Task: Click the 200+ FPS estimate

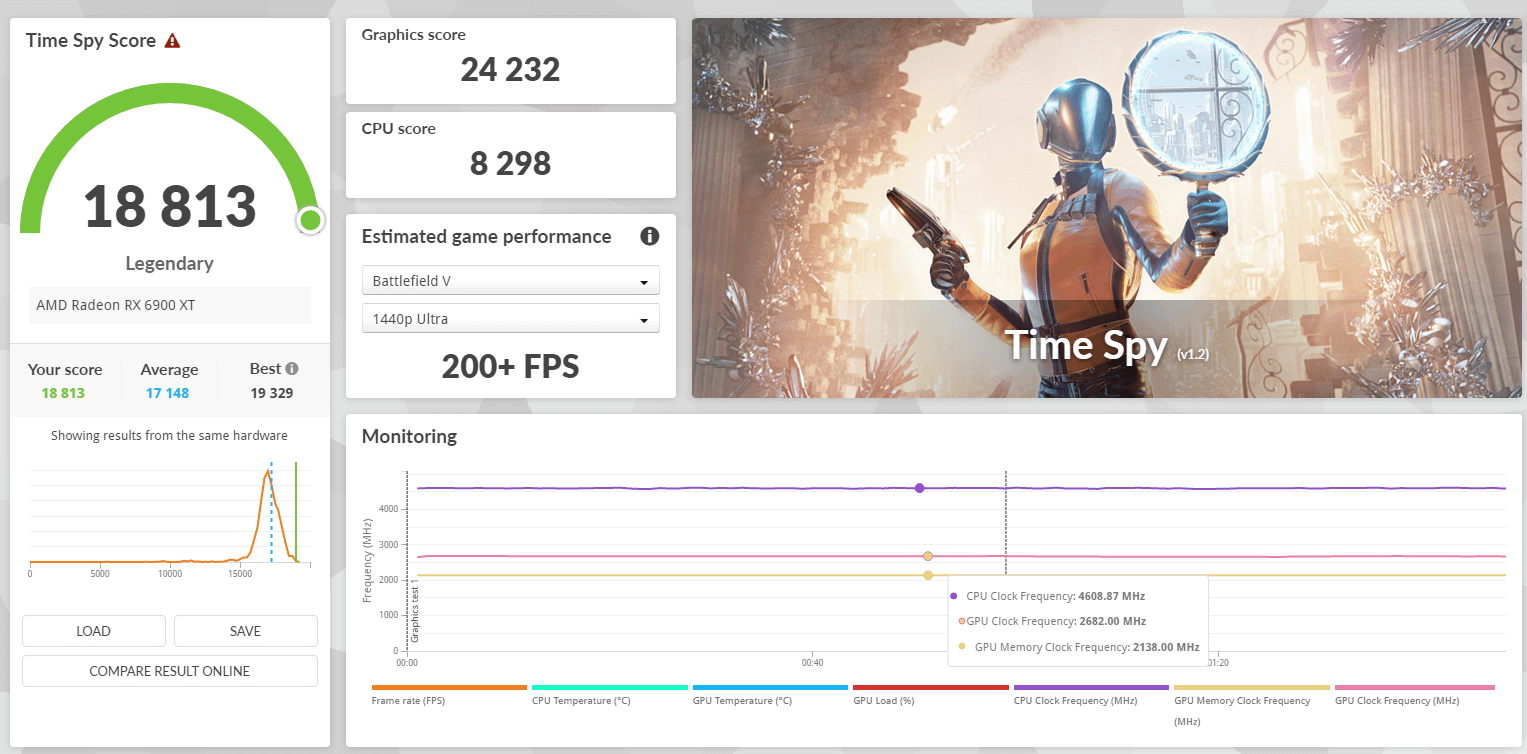Action: [x=510, y=367]
